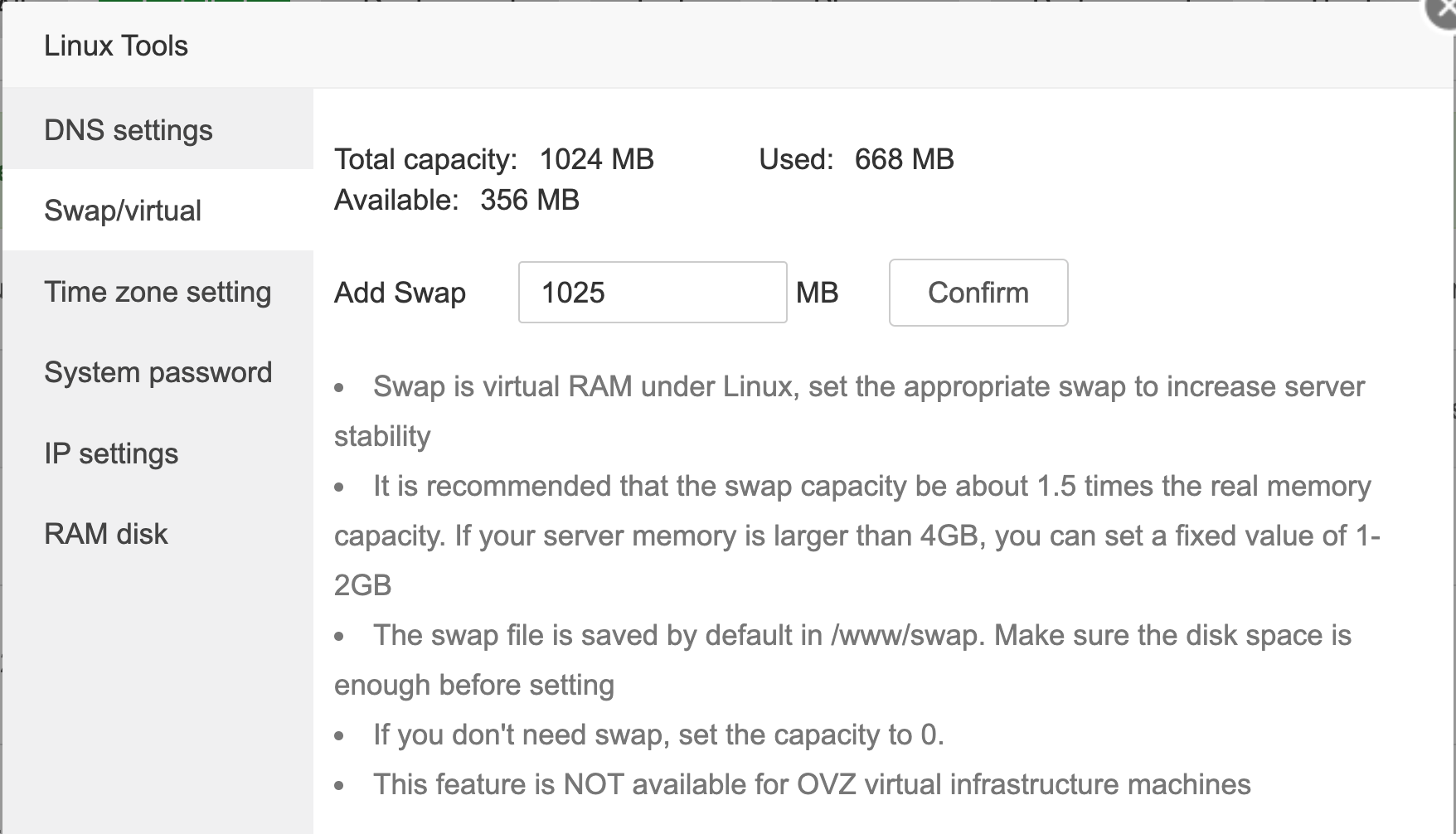Click the note about swap being virtual RAM
The image size is (1456, 834).
click(x=868, y=387)
